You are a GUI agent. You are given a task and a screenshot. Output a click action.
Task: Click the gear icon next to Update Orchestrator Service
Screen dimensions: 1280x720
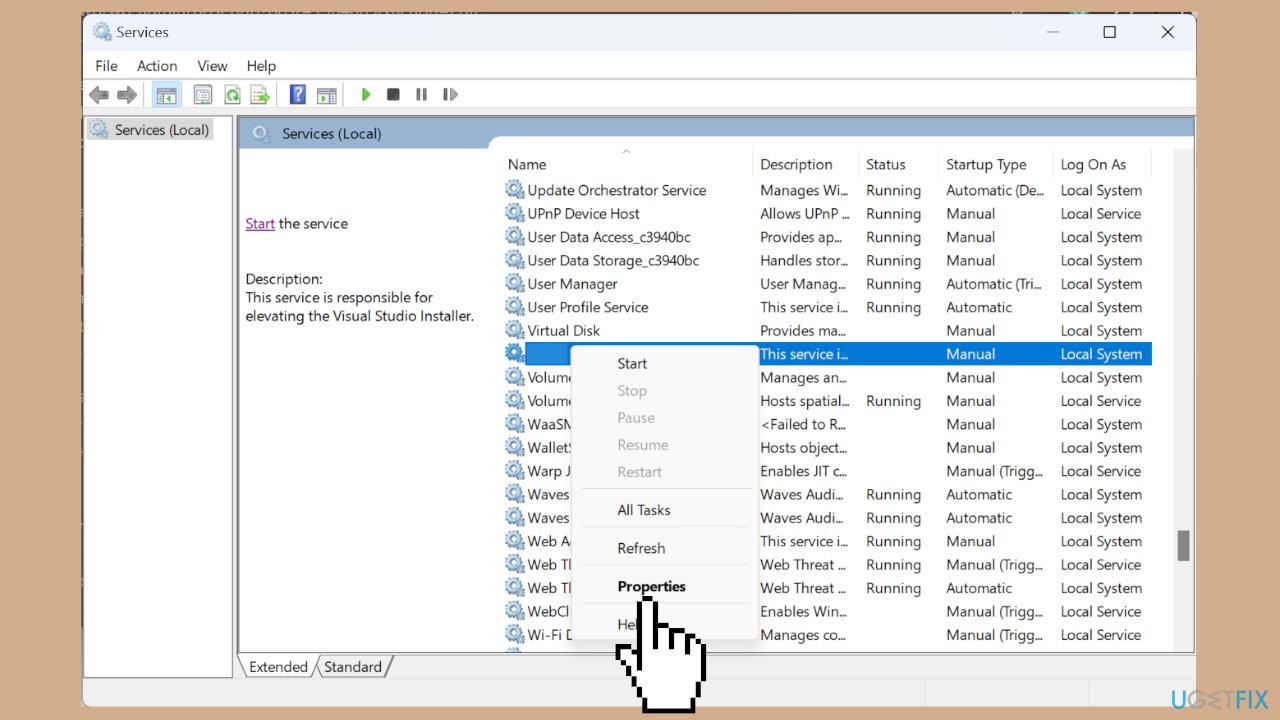(514, 190)
